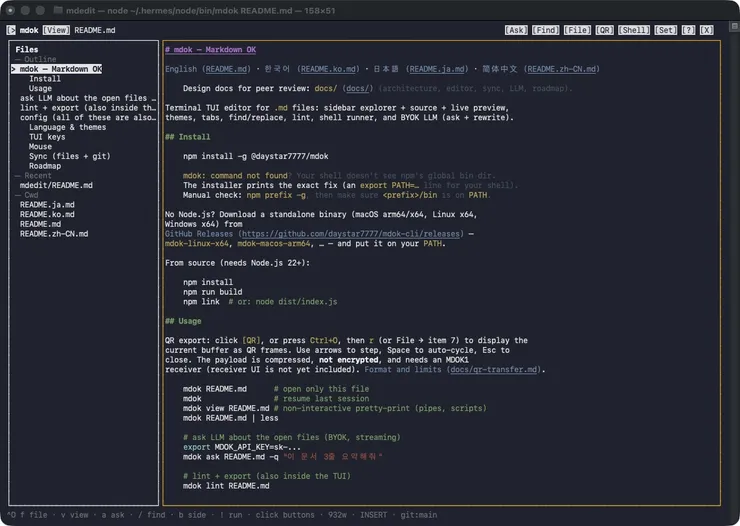Screen dimensions: 740x526
Task: Click the mdok app name in header
Action: (x=29, y=30)
